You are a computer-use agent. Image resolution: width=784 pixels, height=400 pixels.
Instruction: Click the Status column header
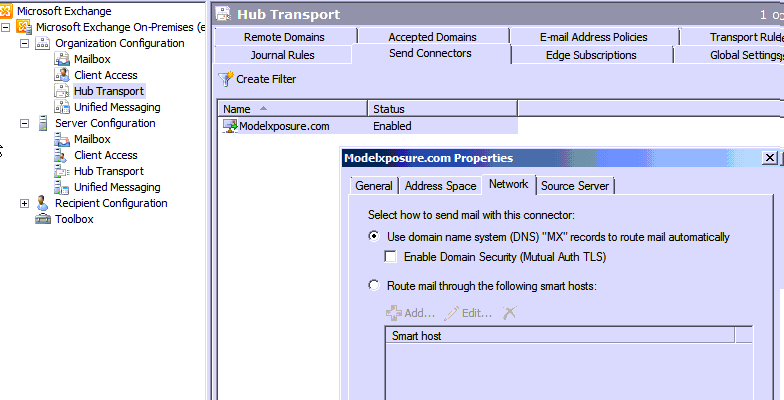coord(442,108)
